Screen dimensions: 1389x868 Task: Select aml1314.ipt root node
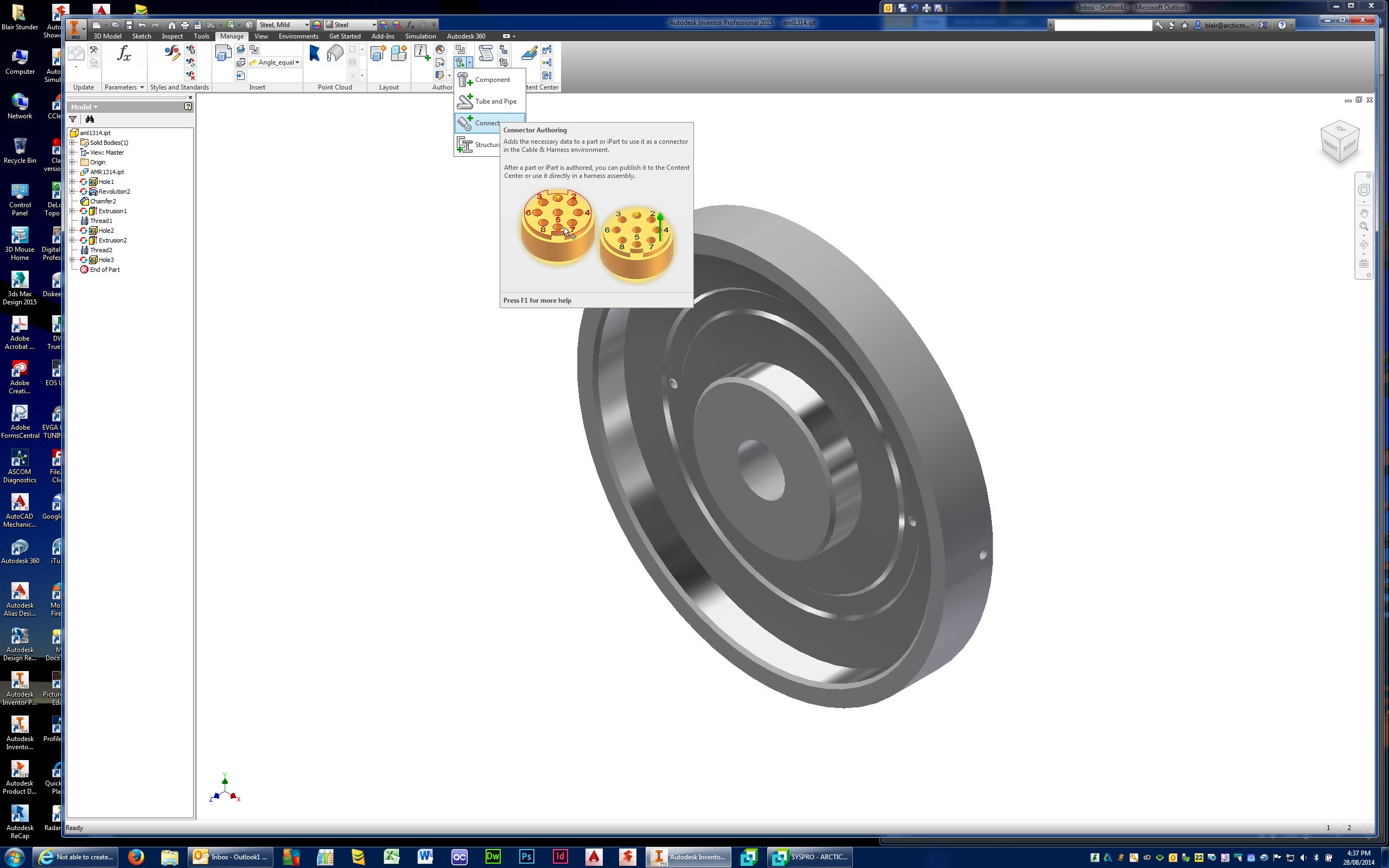click(x=95, y=132)
